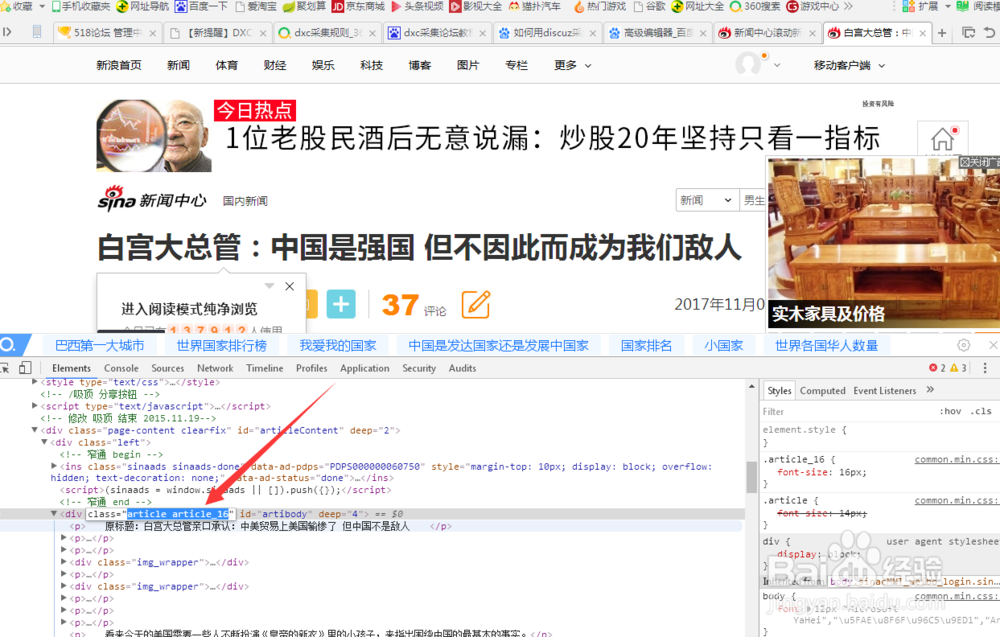This screenshot has height=637, width=1000.
Task: Expand the 更多 menu in Sina nav
Action: (x=573, y=65)
